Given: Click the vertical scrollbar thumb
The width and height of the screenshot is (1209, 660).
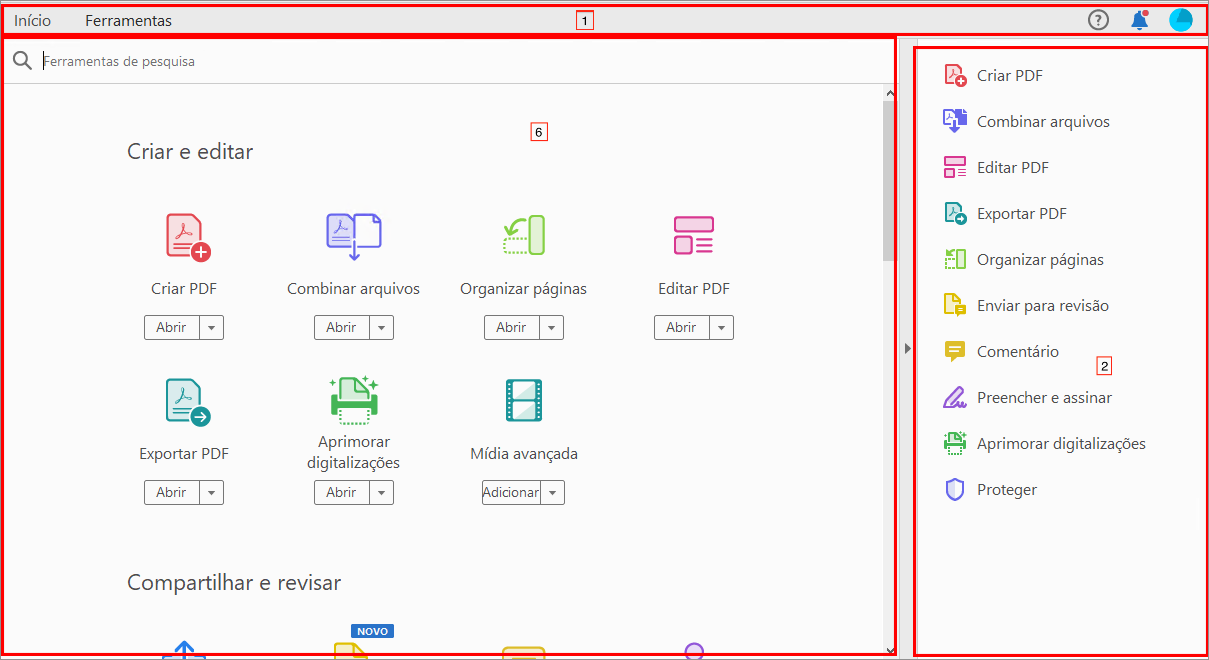Looking at the screenshot, I should [x=889, y=180].
